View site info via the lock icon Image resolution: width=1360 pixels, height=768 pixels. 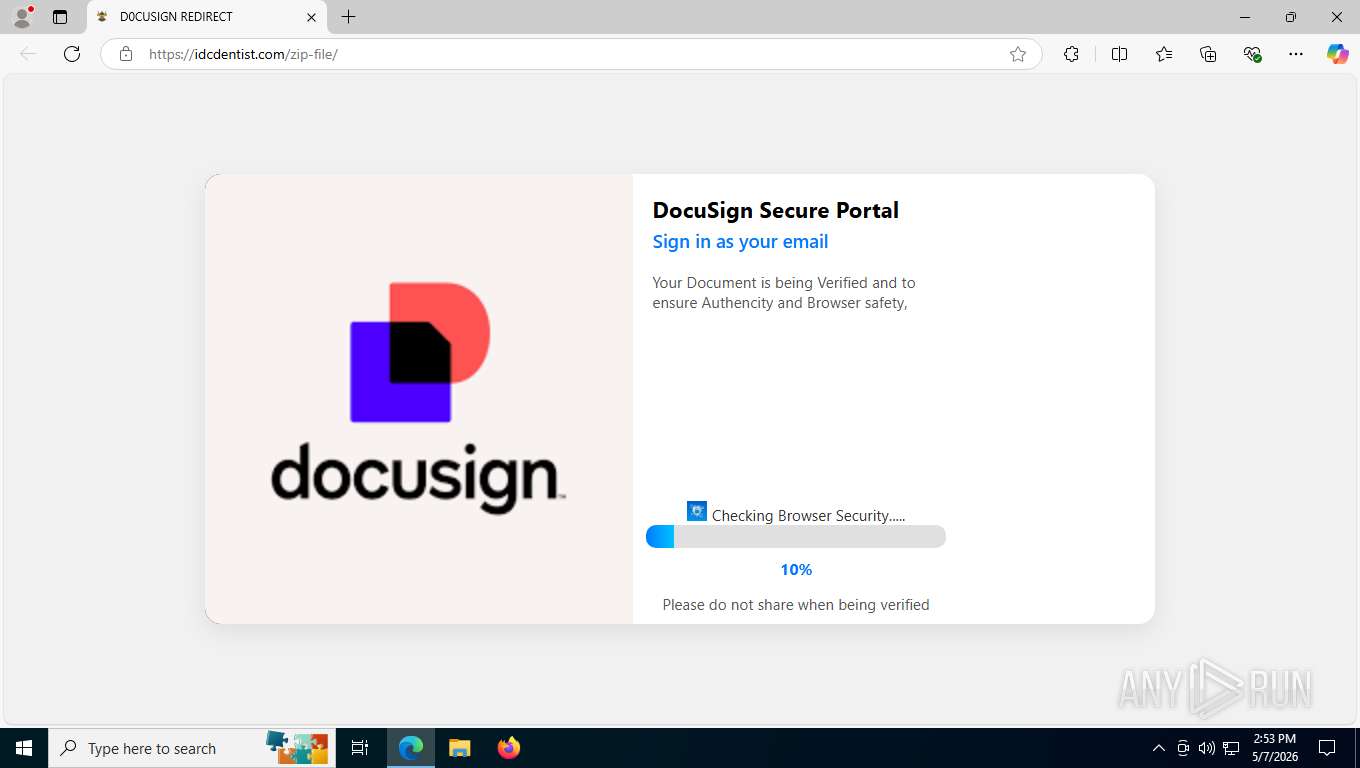[126, 54]
